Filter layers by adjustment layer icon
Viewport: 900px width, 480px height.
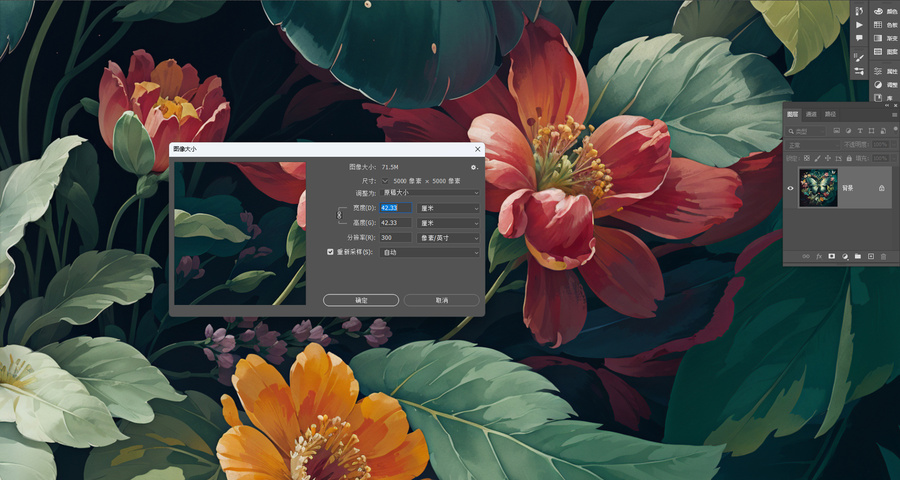[848, 131]
